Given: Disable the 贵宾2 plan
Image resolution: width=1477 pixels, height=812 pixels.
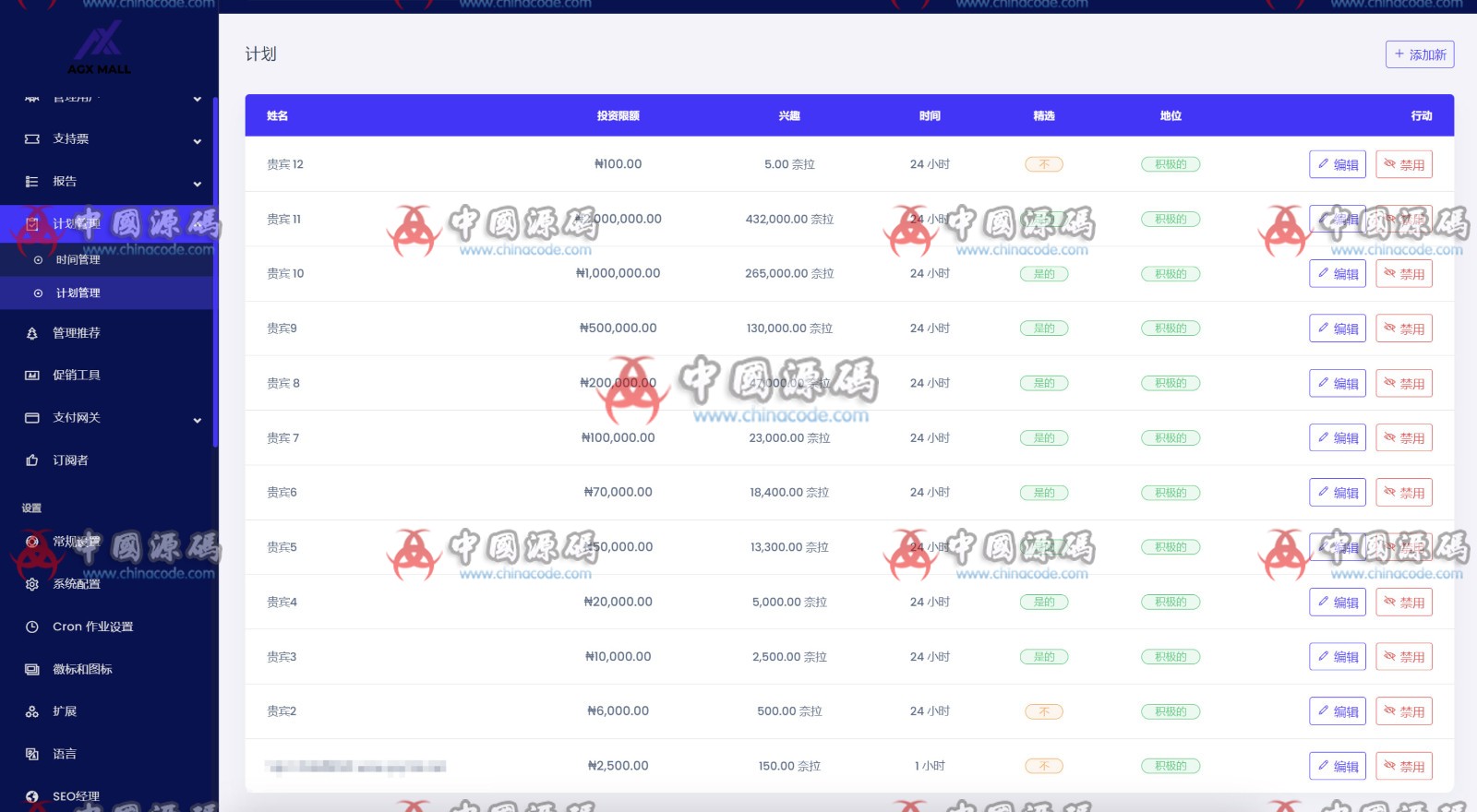Looking at the screenshot, I should click(1403, 711).
